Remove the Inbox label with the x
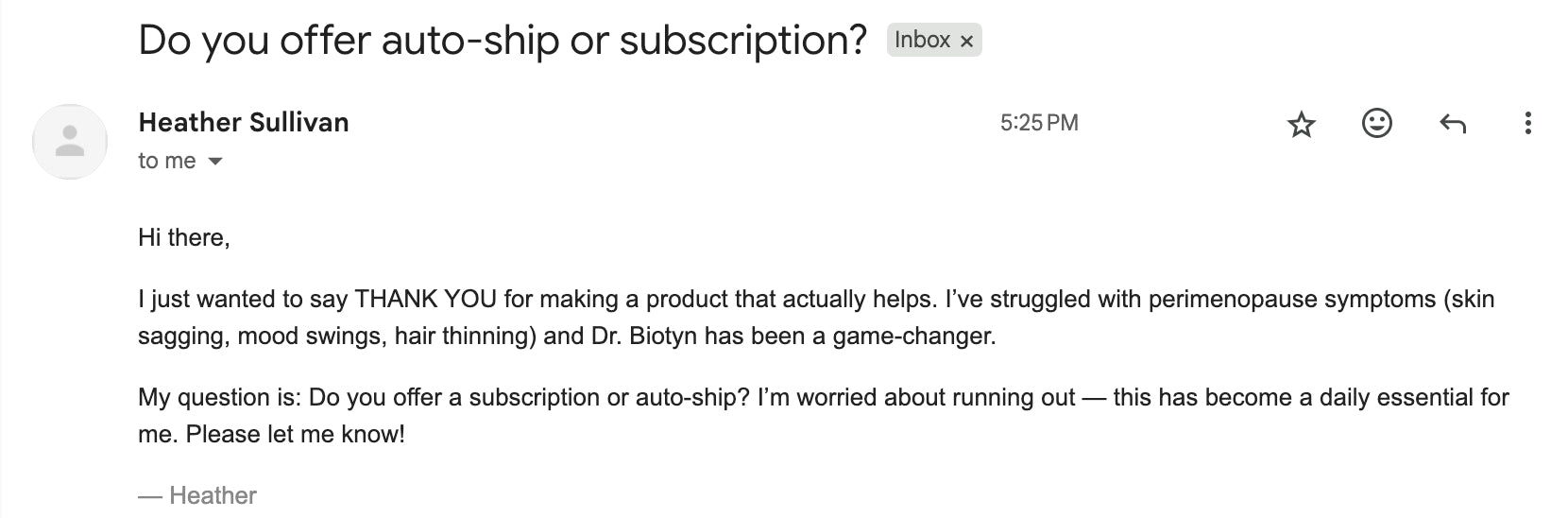The image size is (1568, 518). click(966, 41)
